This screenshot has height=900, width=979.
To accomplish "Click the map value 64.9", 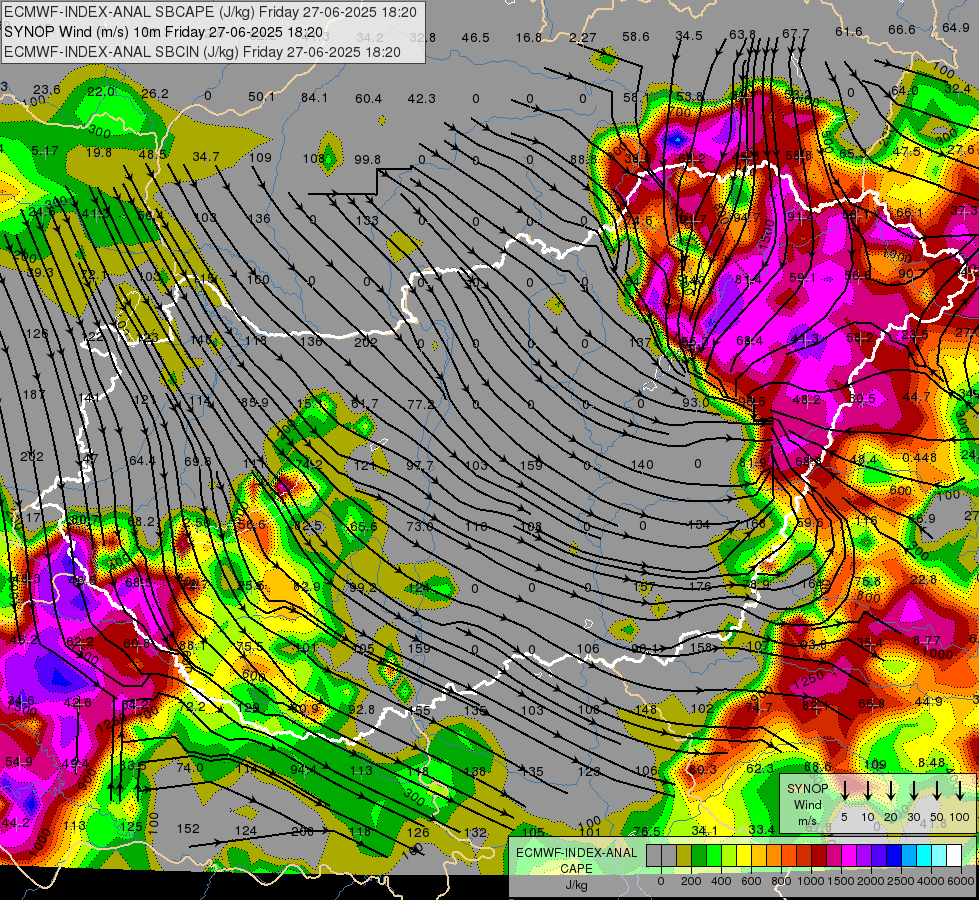I will pyautogui.click(x=955, y=27).
